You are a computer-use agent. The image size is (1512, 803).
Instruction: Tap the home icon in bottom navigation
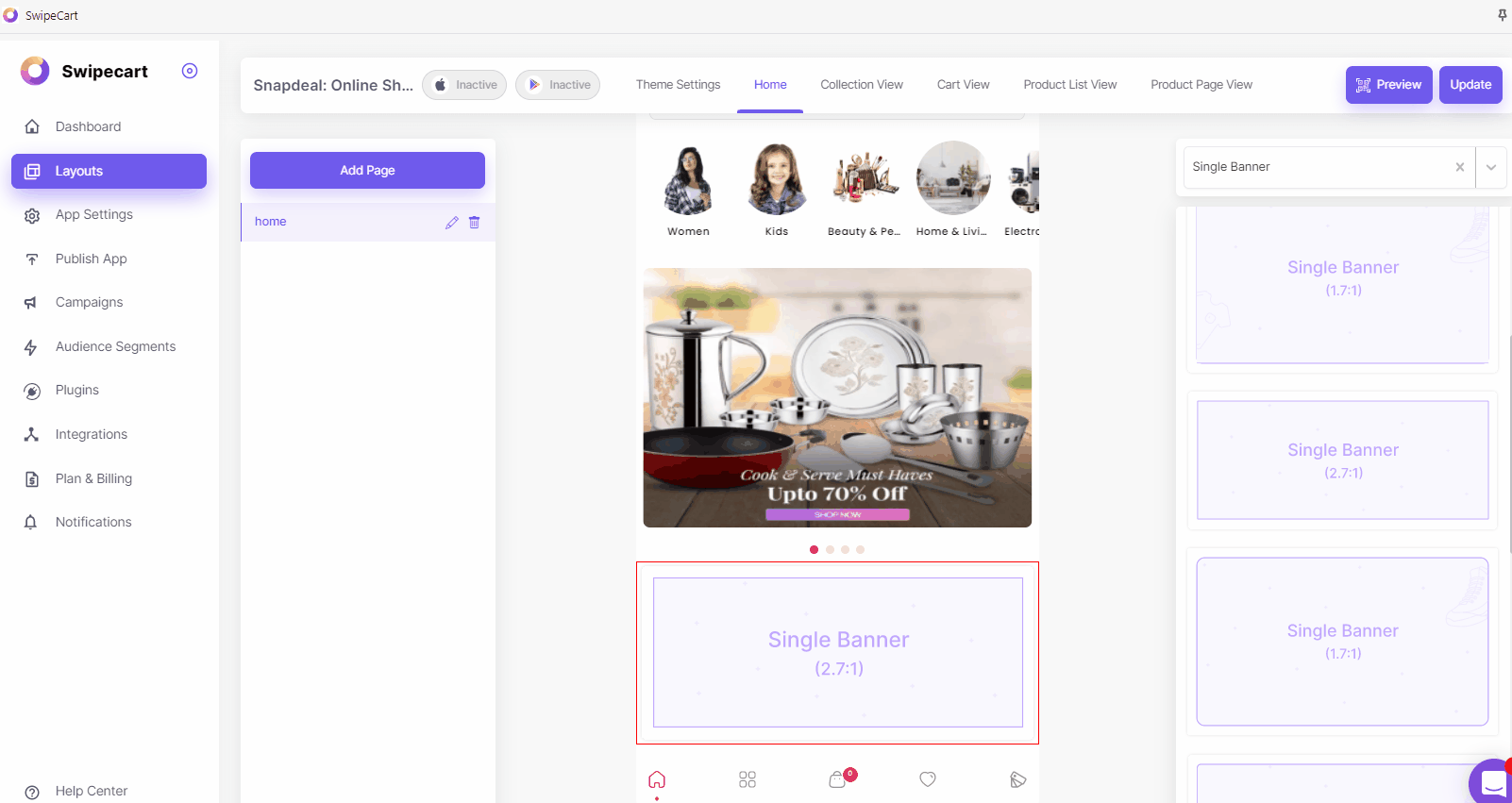click(657, 779)
